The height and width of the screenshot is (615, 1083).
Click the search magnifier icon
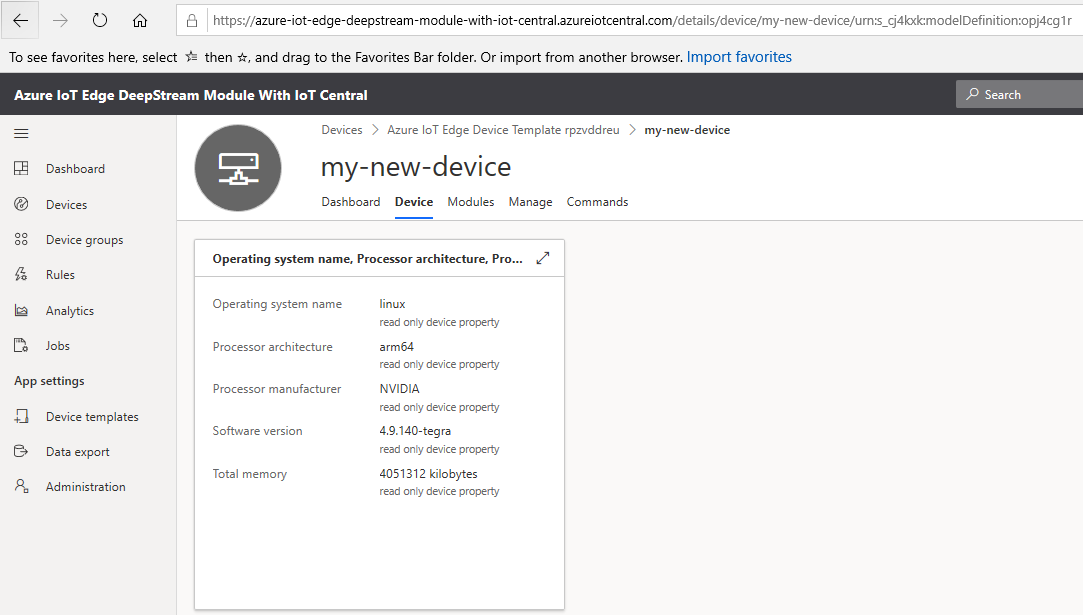pyautogui.click(x=972, y=94)
